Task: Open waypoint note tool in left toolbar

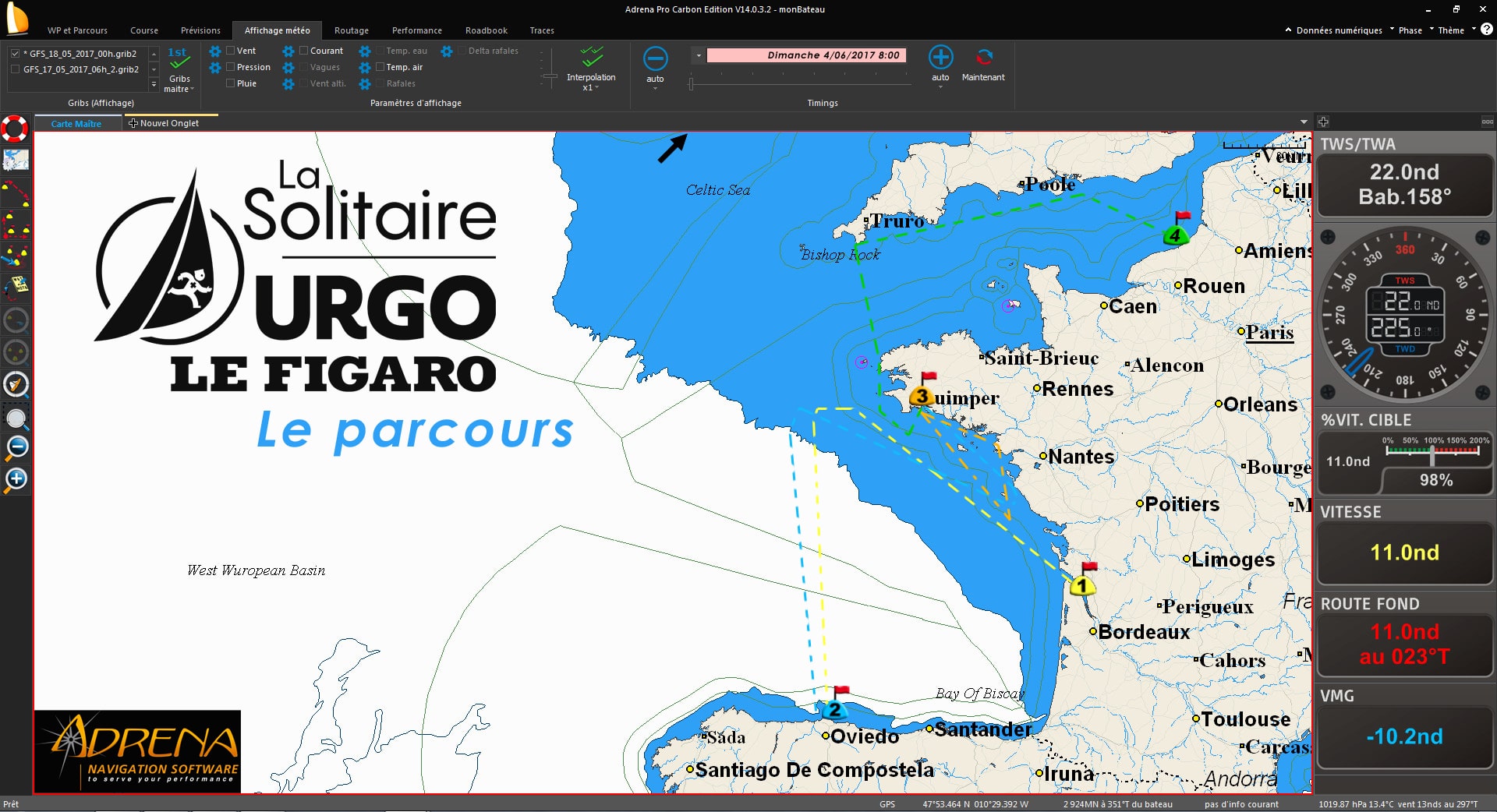Action: [16, 287]
